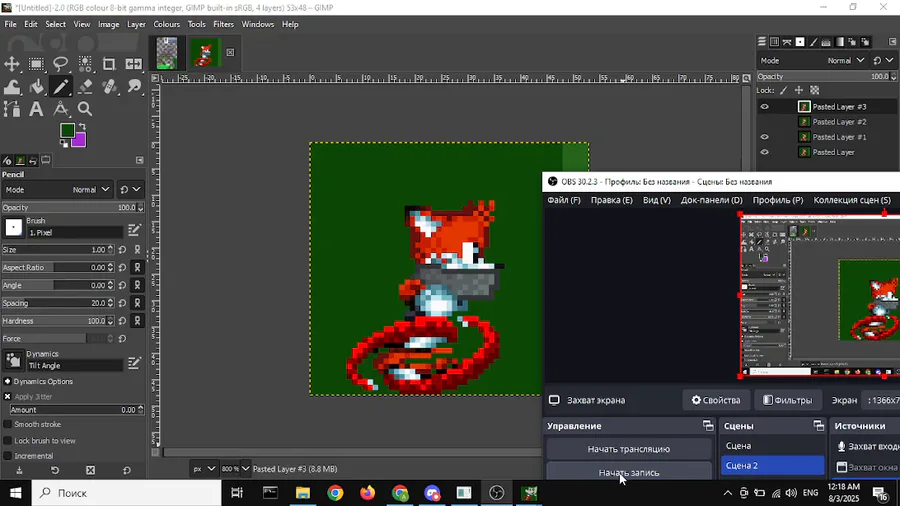Swap foreground and background colours

click(82, 126)
